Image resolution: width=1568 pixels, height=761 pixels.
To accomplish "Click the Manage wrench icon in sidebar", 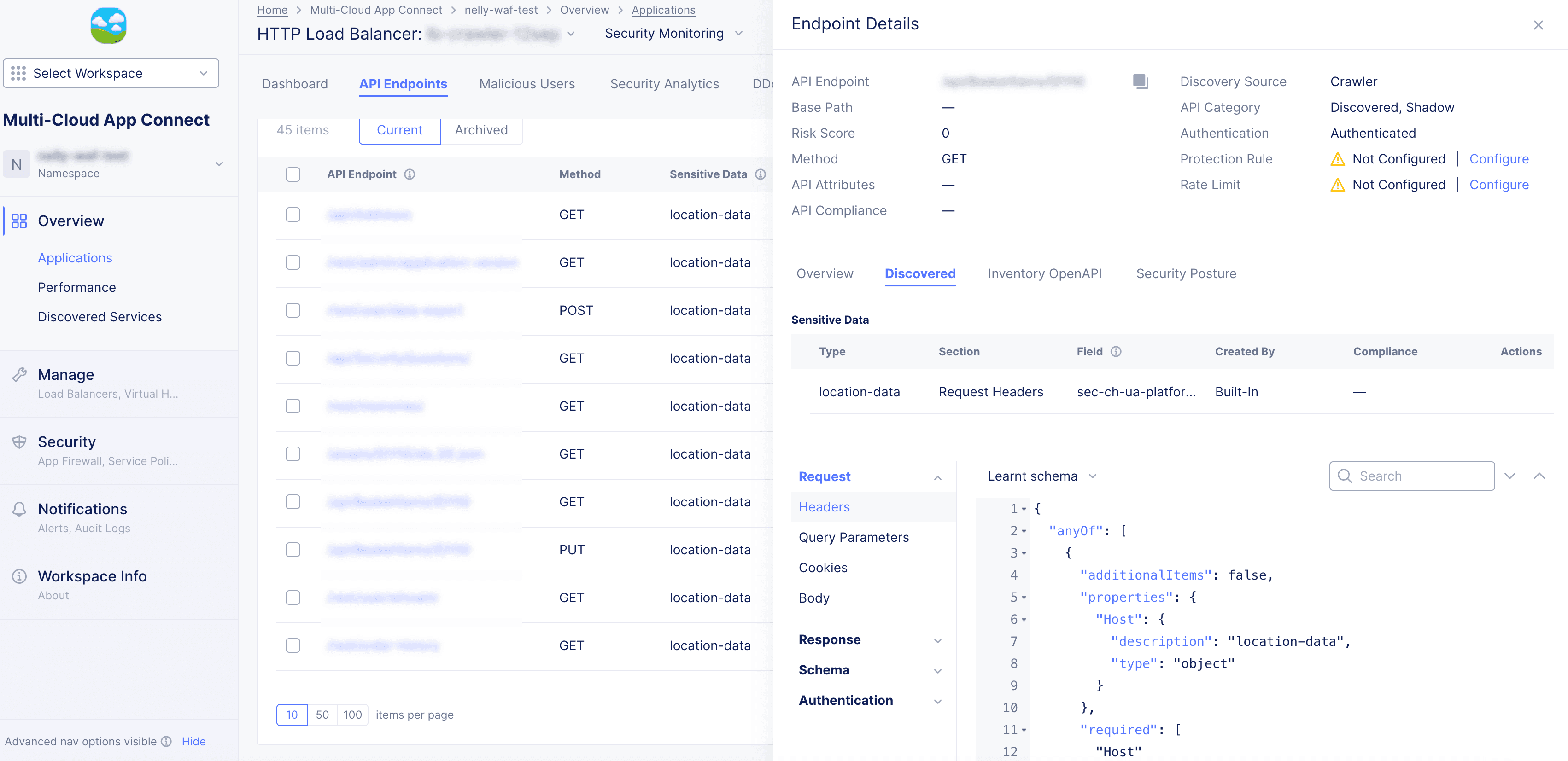I will click(19, 374).
